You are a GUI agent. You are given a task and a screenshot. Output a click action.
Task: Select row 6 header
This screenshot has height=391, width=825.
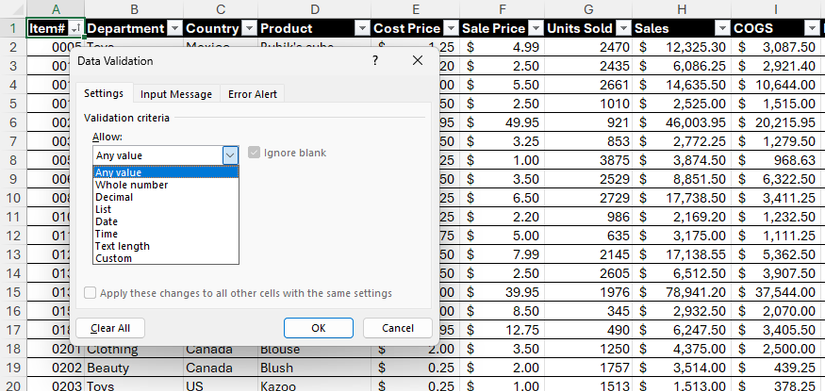[13, 123]
